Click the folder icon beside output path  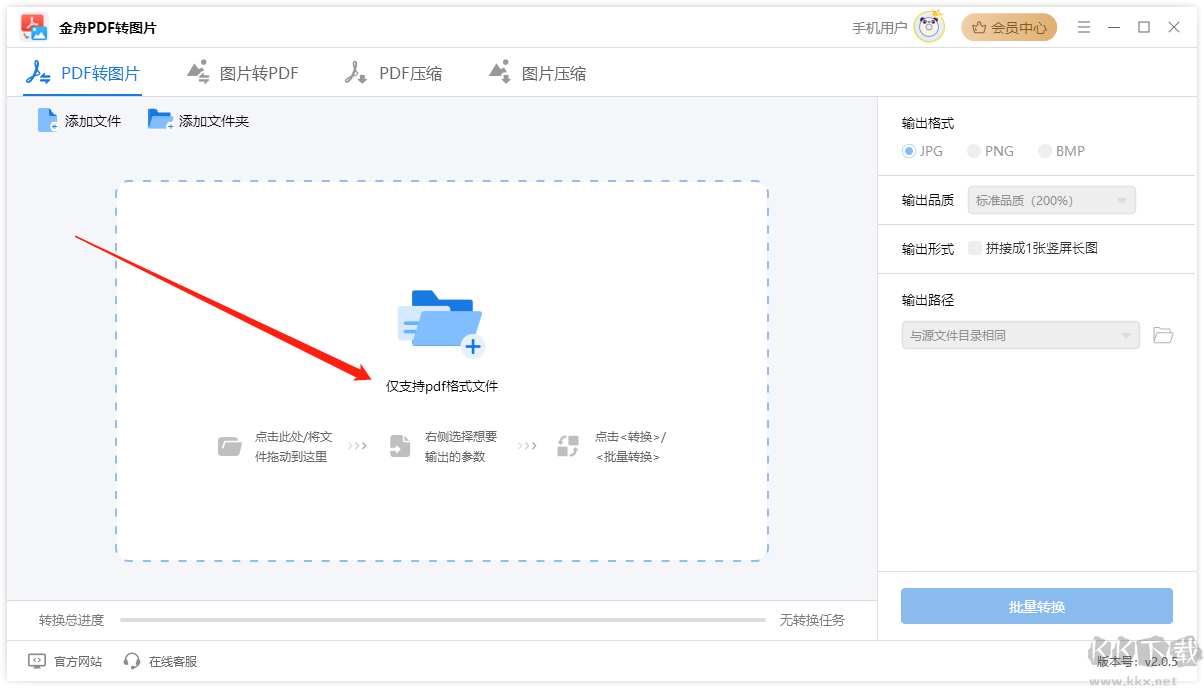coord(1162,335)
